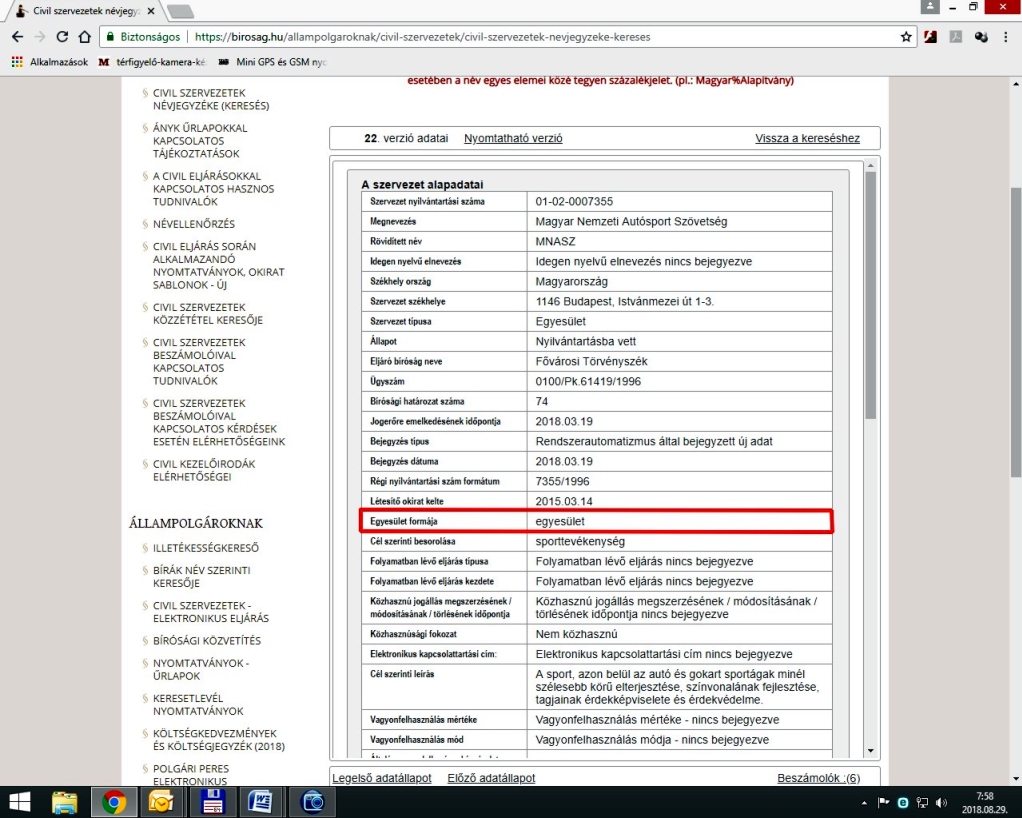Click the address bar URL field
1022x818 pixels.
coord(508,37)
